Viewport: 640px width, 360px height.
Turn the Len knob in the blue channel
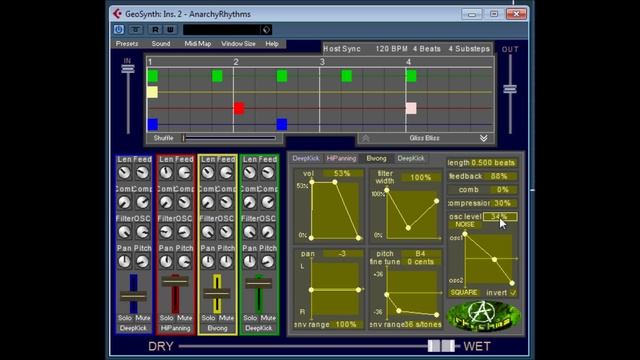(x=124, y=173)
